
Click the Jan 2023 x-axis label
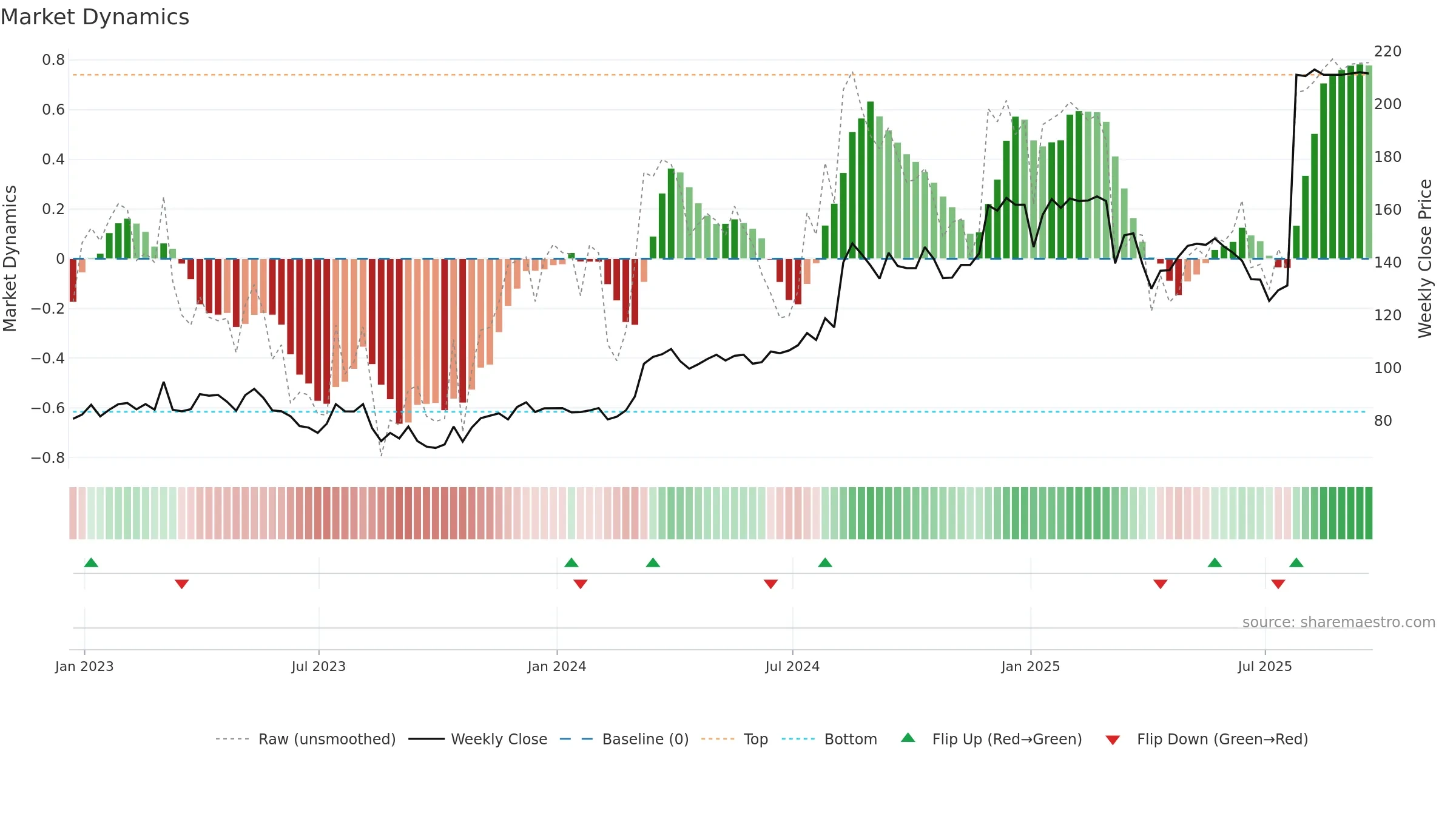click(x=84, y=666)
